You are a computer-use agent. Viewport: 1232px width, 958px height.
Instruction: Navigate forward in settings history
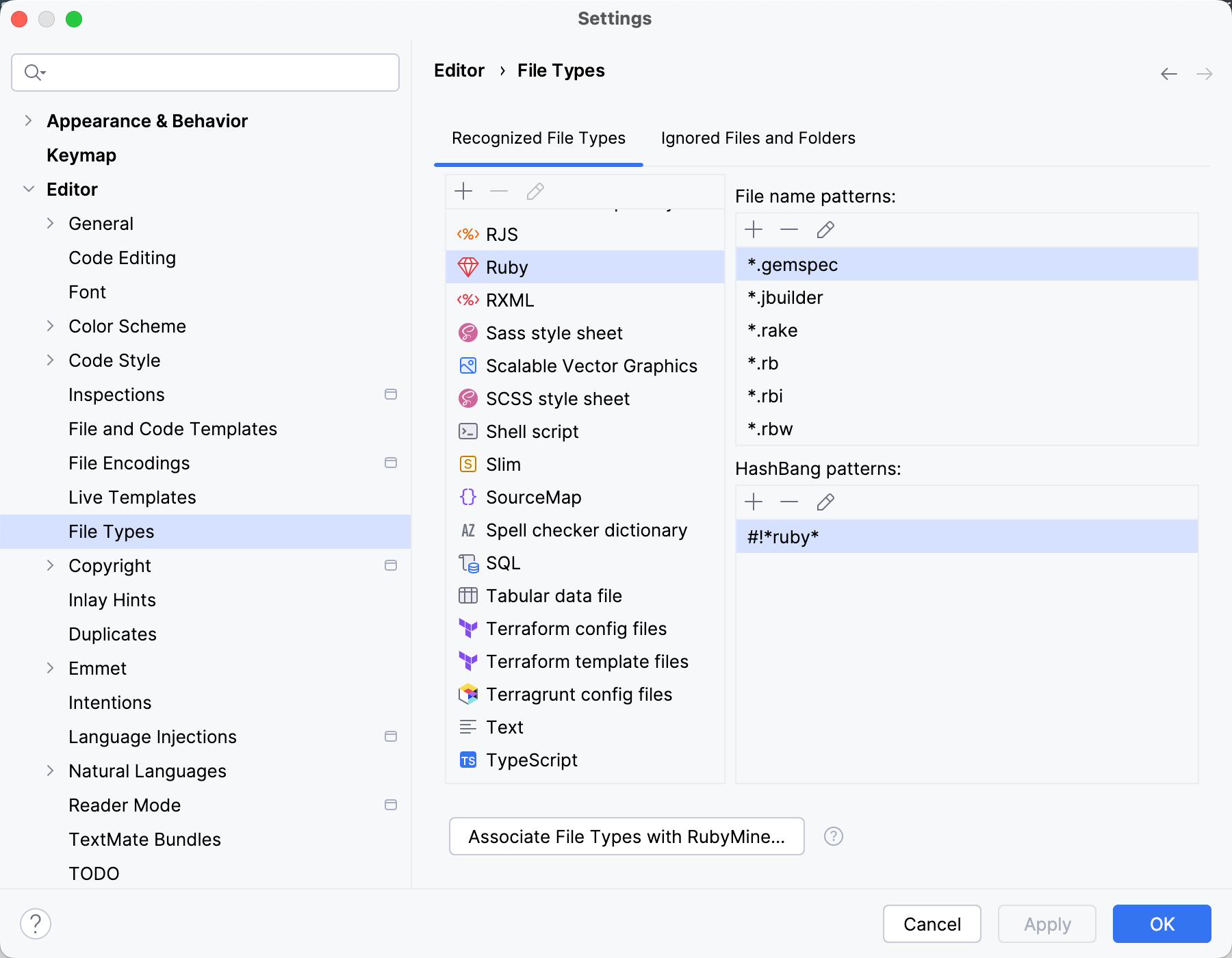tap(1203, 73)
